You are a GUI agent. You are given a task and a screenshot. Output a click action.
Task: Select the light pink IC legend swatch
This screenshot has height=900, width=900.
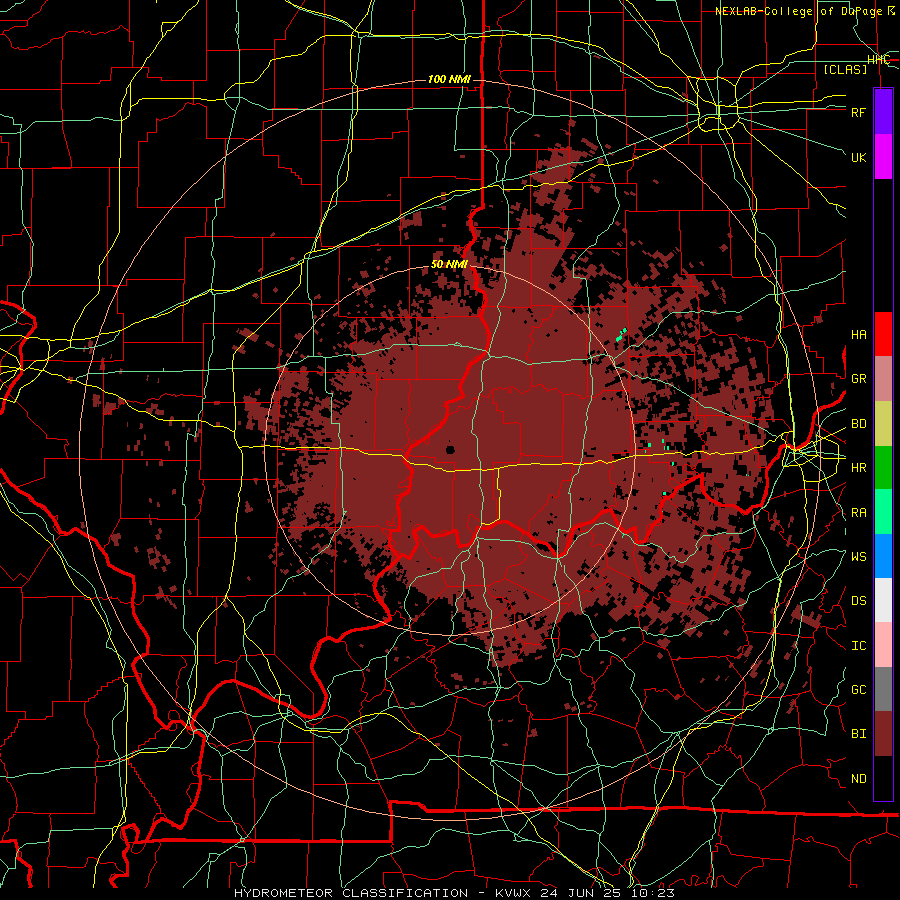(x=883, y=645)
